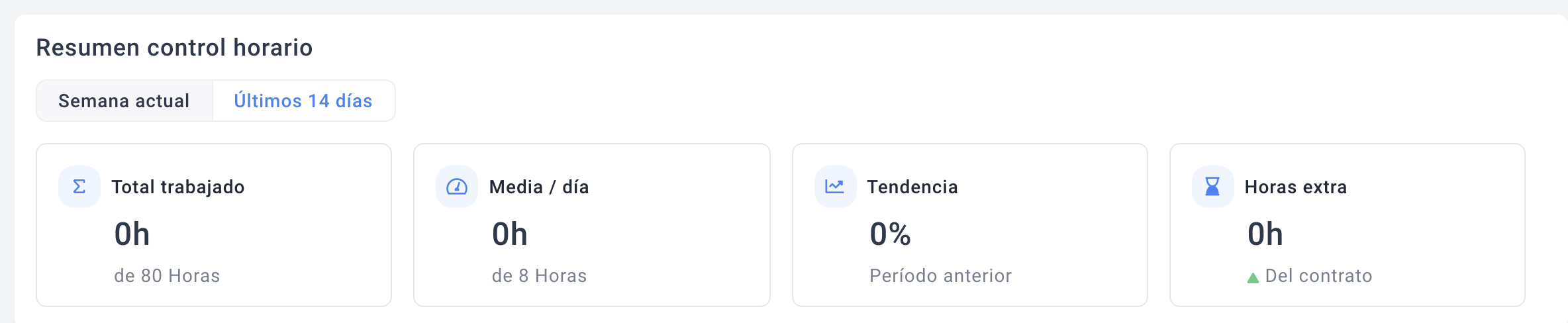Click the 0h value under Total trabajado
The height and width of the screenshot is (323, 1568).
[x=132, y=234]
